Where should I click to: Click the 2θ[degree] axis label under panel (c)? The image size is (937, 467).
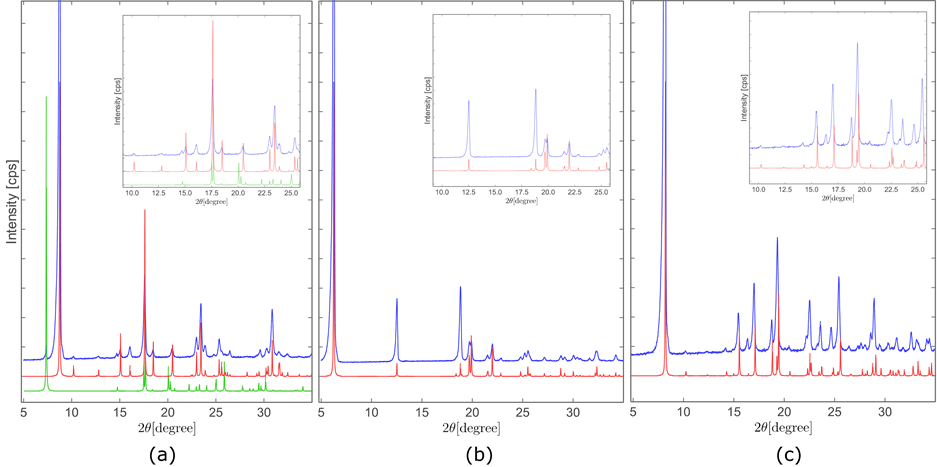pos(783,428)
